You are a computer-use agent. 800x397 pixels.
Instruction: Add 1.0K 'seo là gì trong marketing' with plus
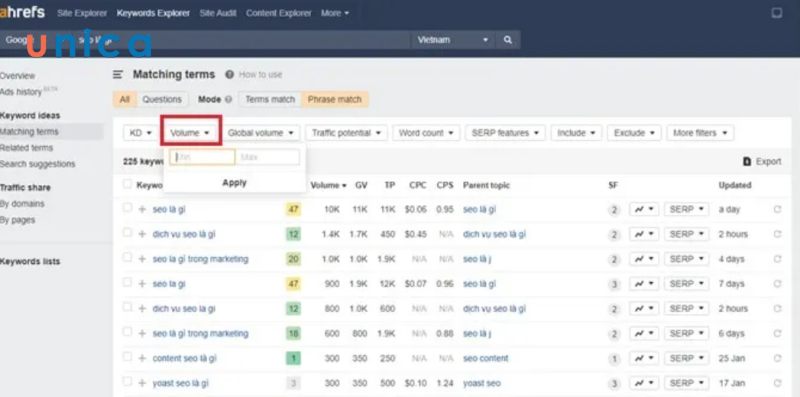pos(142,259)
